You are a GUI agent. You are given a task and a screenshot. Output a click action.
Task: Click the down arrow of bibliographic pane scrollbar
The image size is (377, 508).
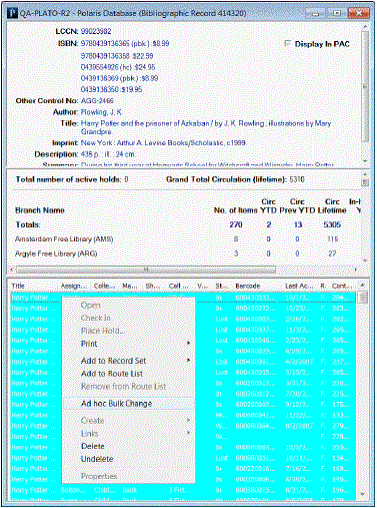point(365,161)
